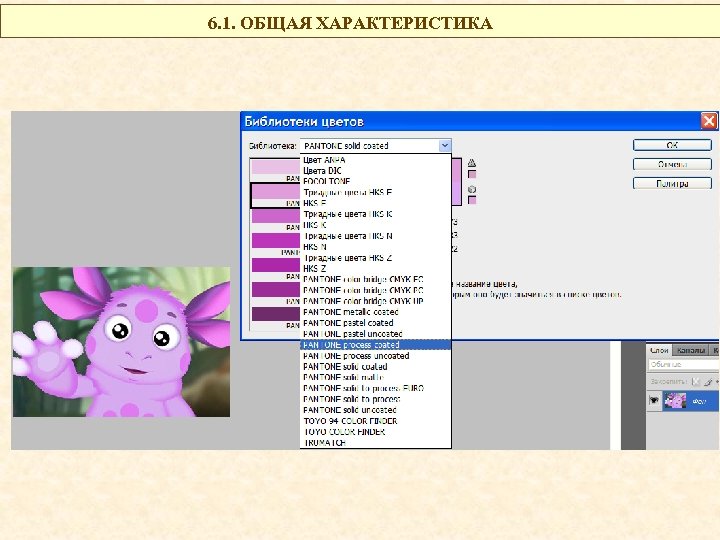Select Триадные цвета HKS E

376,192
